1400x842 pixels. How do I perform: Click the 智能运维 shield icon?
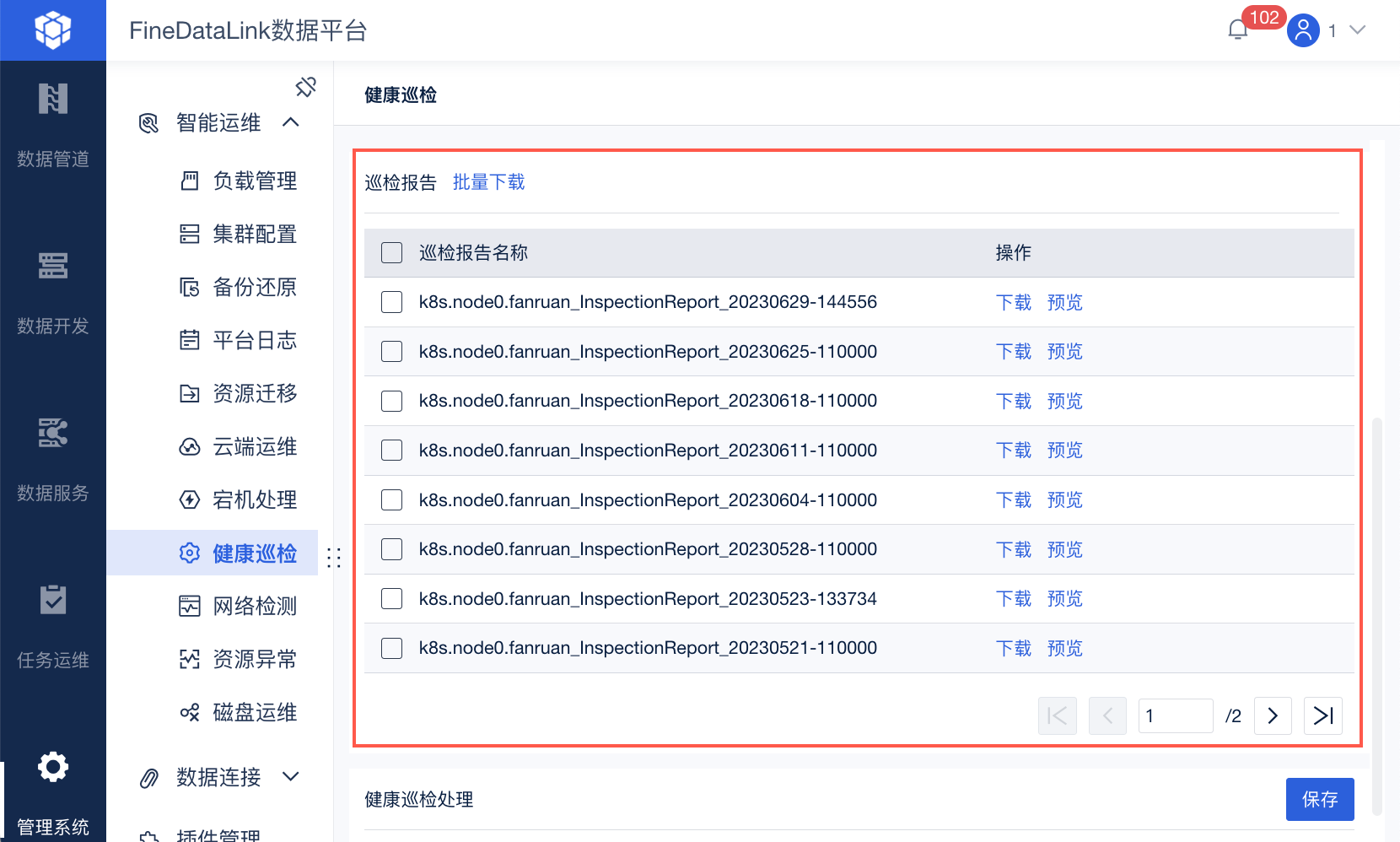tap(148, 123)
